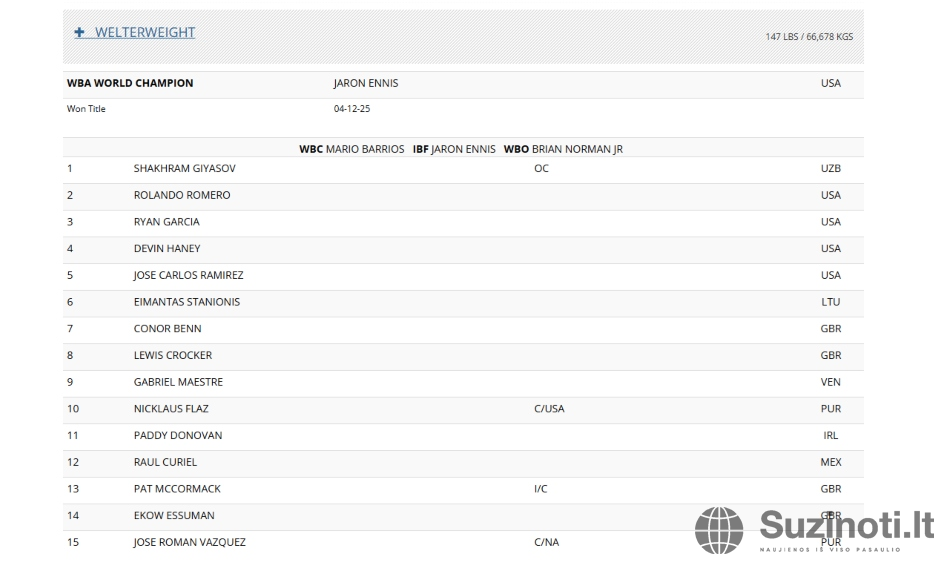Click the C/USA title tag for Nicklaus Flaz
Screen dimensions: 940x566
[x=549, y=409]
